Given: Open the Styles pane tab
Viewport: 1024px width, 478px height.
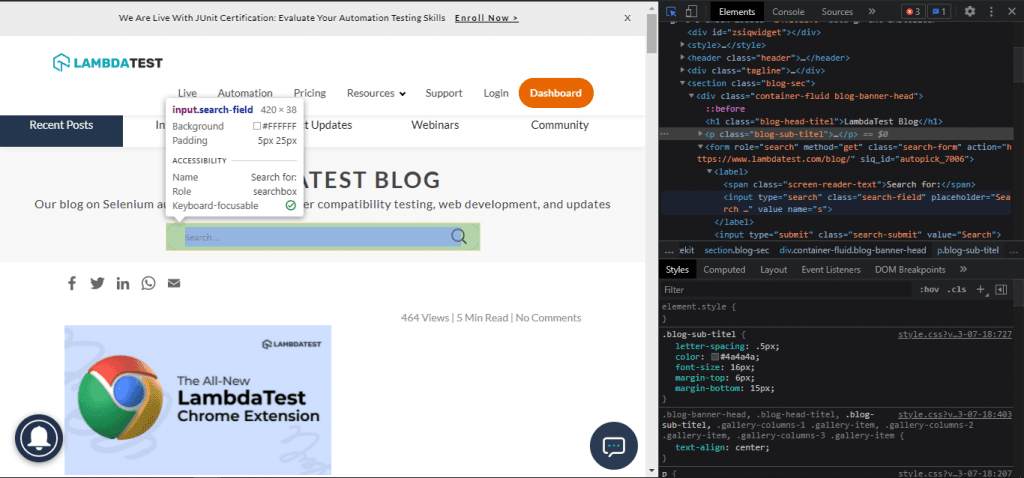Looking at the screenshot, I should click(677, 269).
